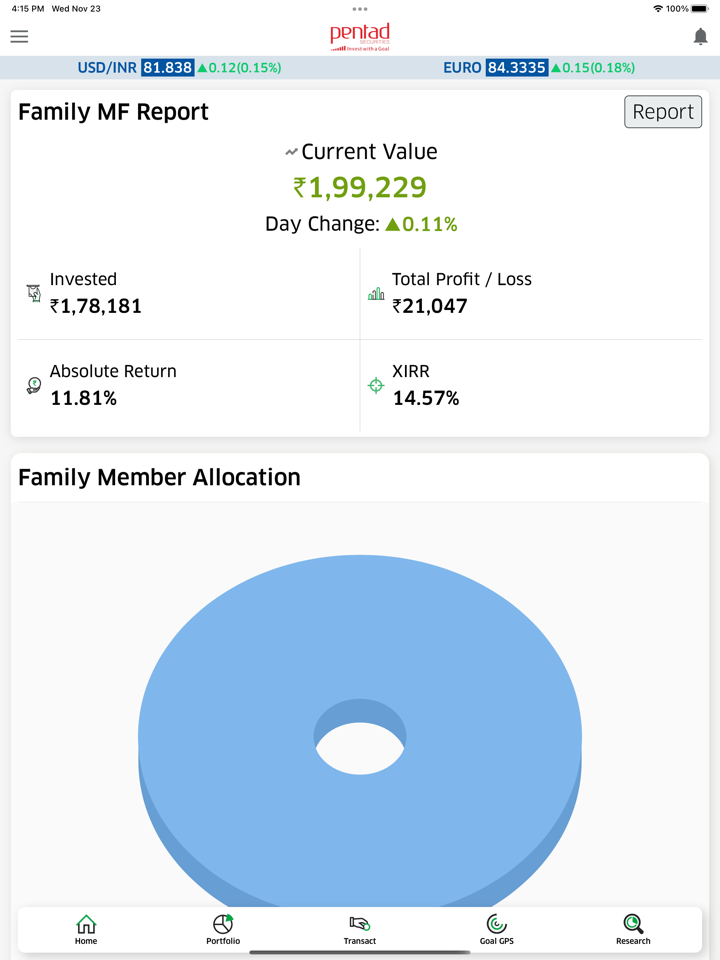Click the Report button
720x960 pixels.
point(663,112)
